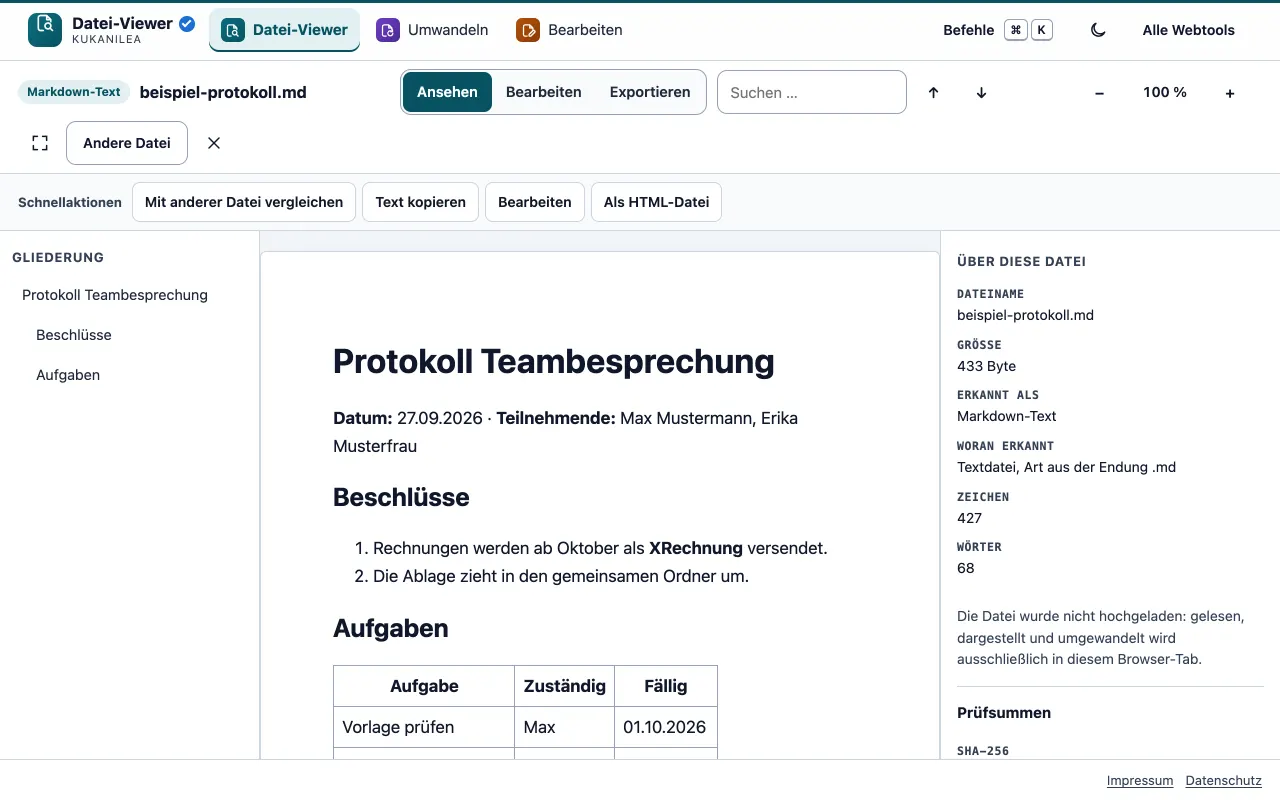The height and width of the screenshot is (800, 1280).
Task: Click the 100 % zoom level
Action: [x=1165, y=92]
